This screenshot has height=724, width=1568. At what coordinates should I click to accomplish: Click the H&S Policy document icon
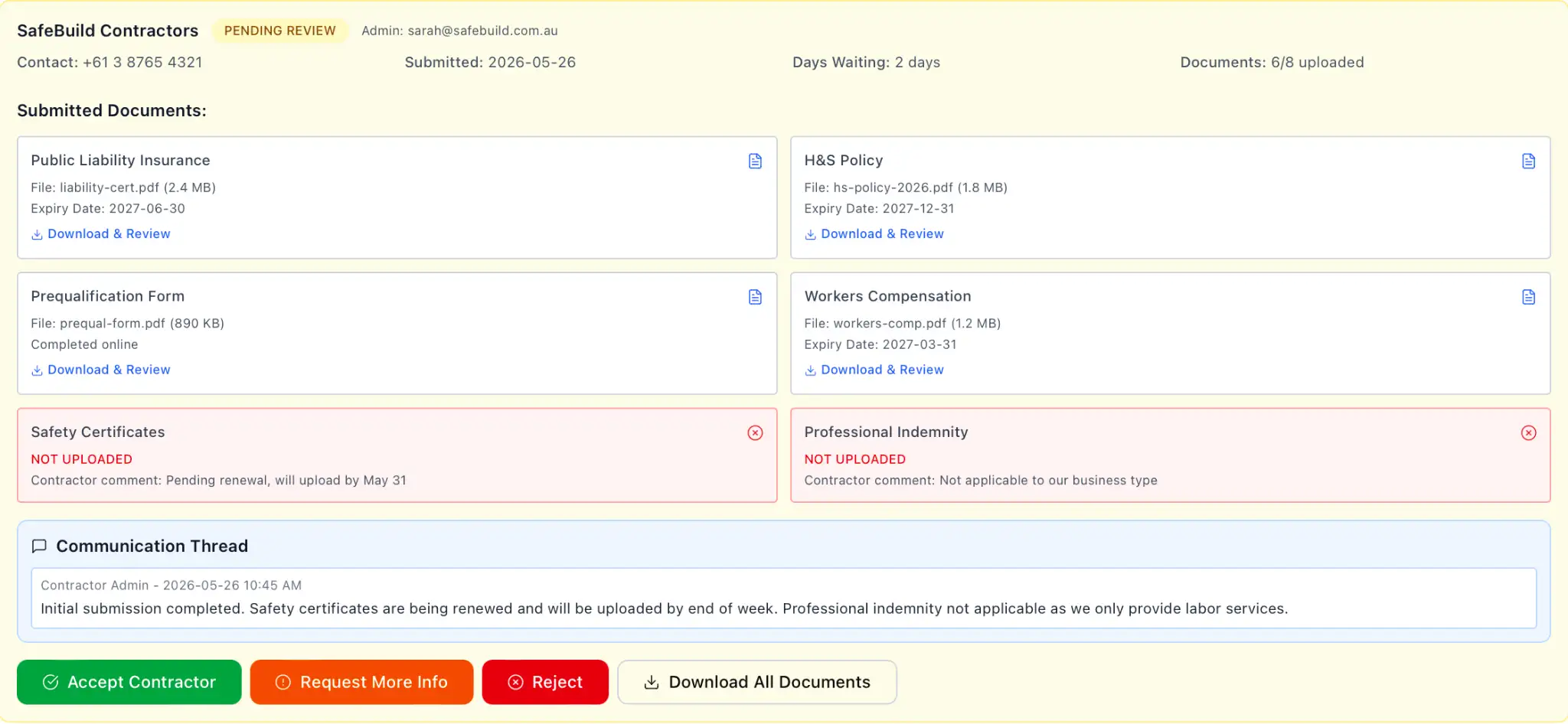pyautogui.click(x=1528, y=161)
